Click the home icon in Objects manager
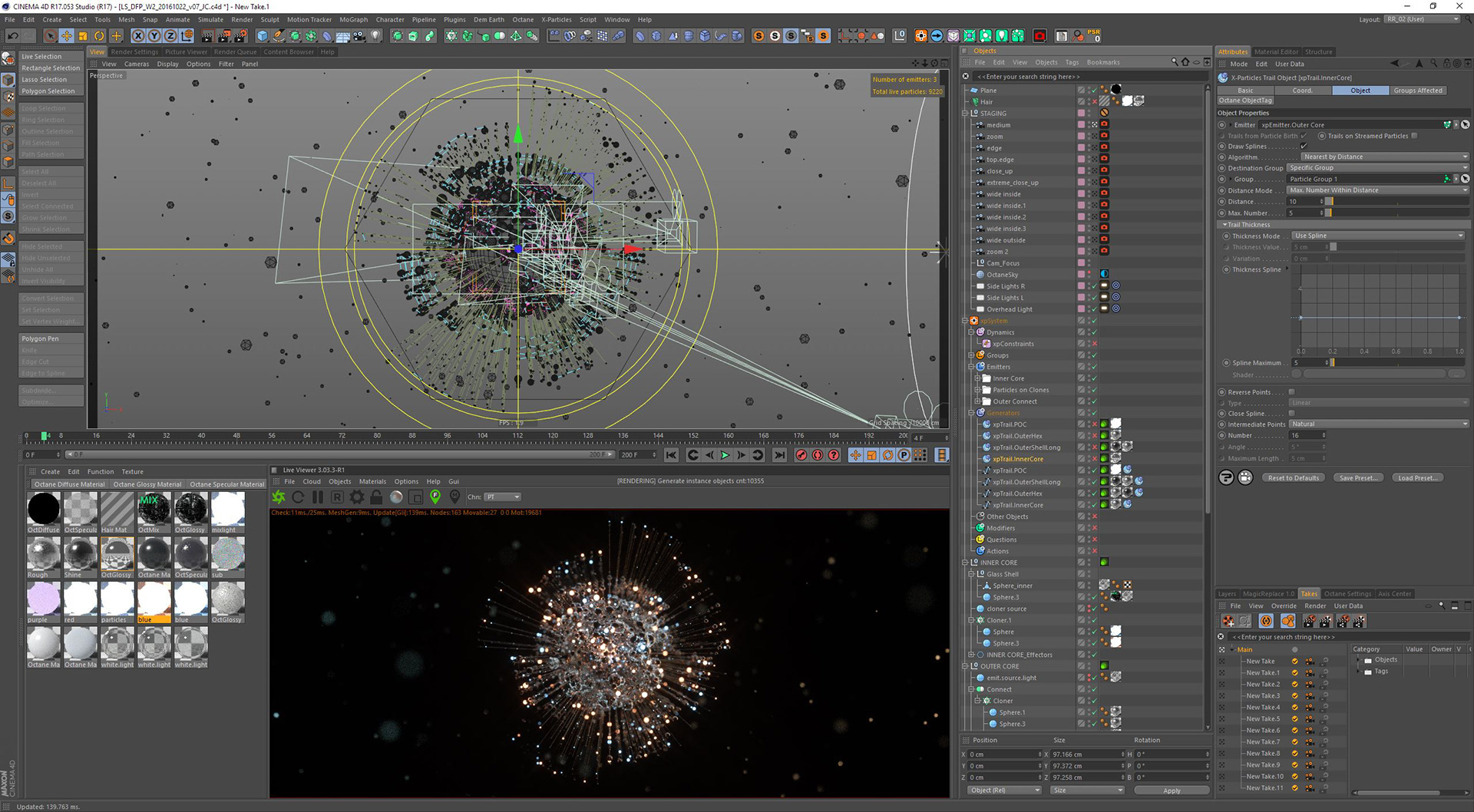1474x812 pixels. tap(1185, 62)
